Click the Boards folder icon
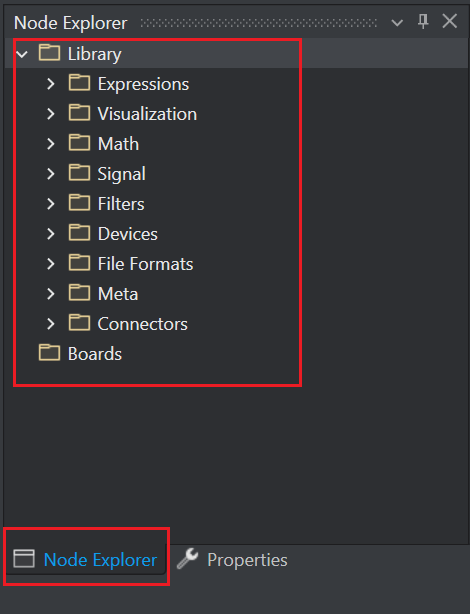This screenshot has width=470, height=614. (49, 352)
